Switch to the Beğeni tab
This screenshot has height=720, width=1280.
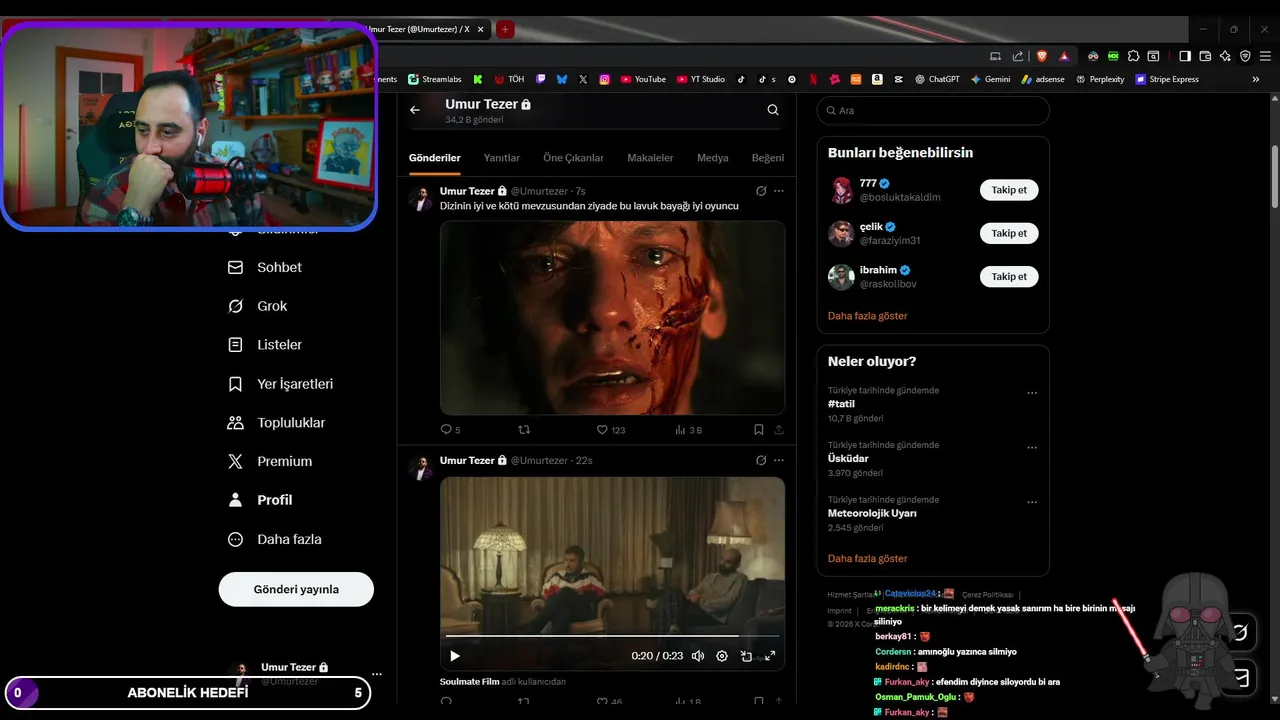768,158
